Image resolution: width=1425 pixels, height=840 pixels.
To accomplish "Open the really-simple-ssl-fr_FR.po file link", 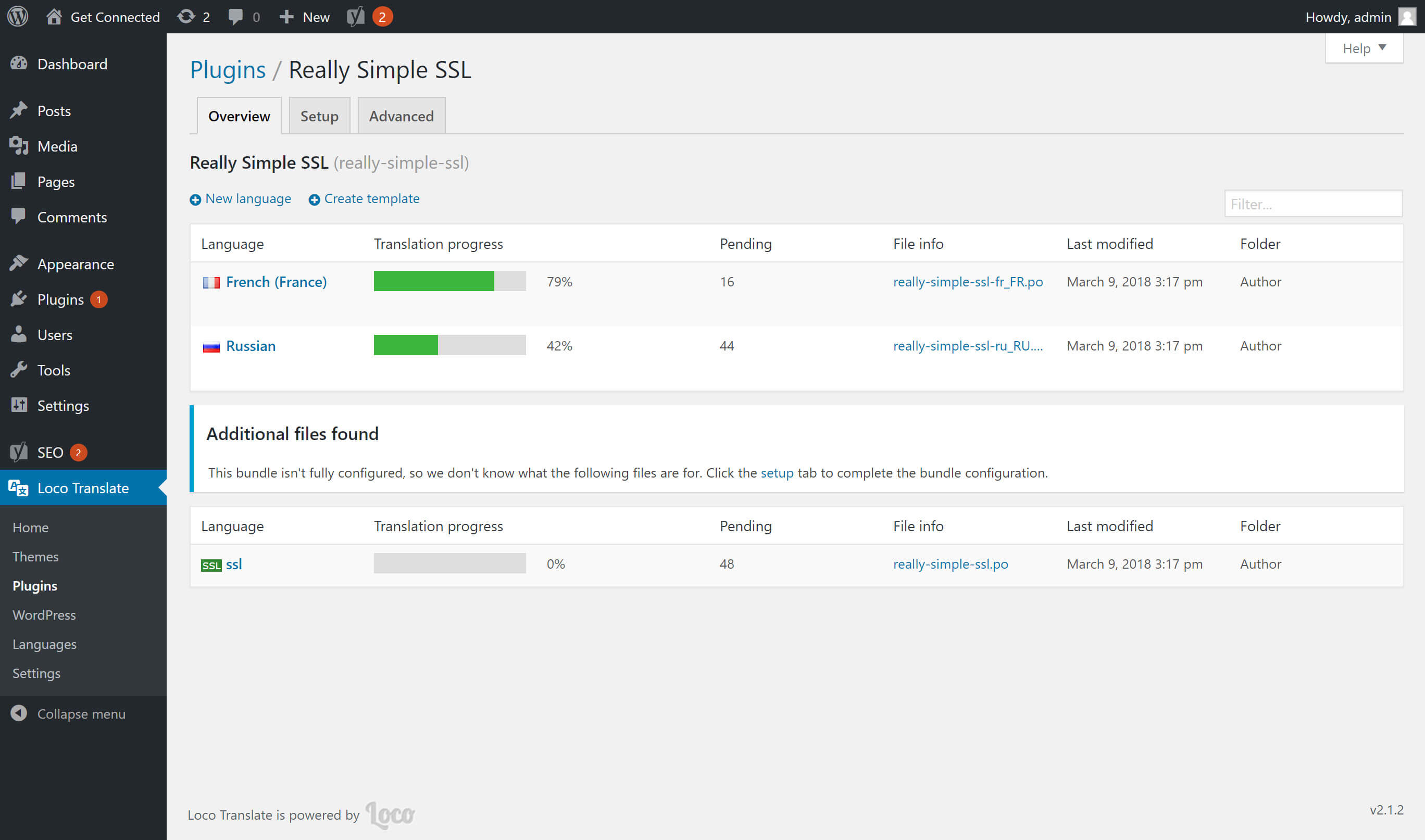I will [967, 282].
